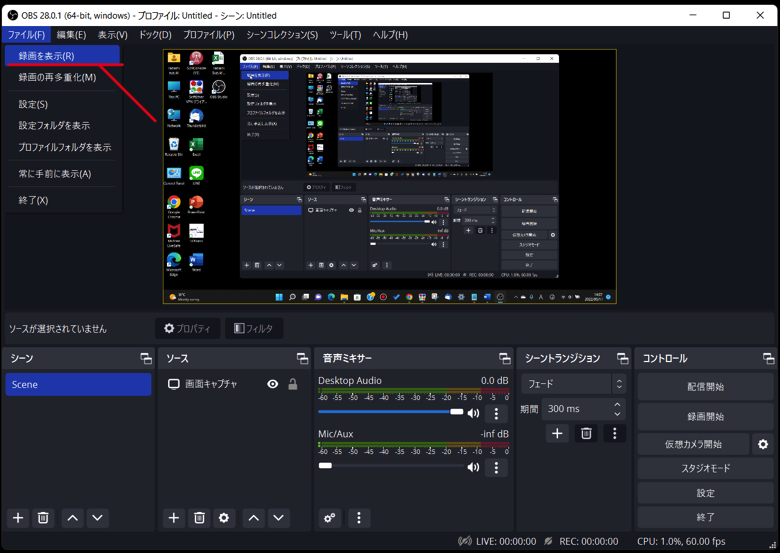Undock the コントロール panel with its popout icon
The height and width of the screenshot is (553, 780).
pos(768,358)
